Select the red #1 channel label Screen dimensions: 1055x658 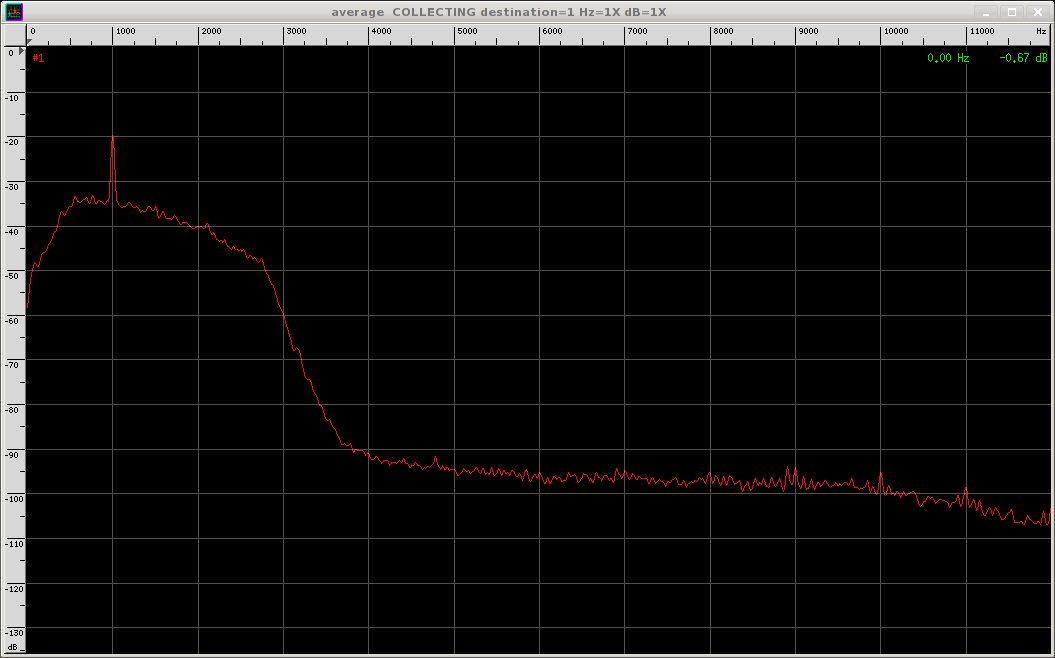coord(38,58)
